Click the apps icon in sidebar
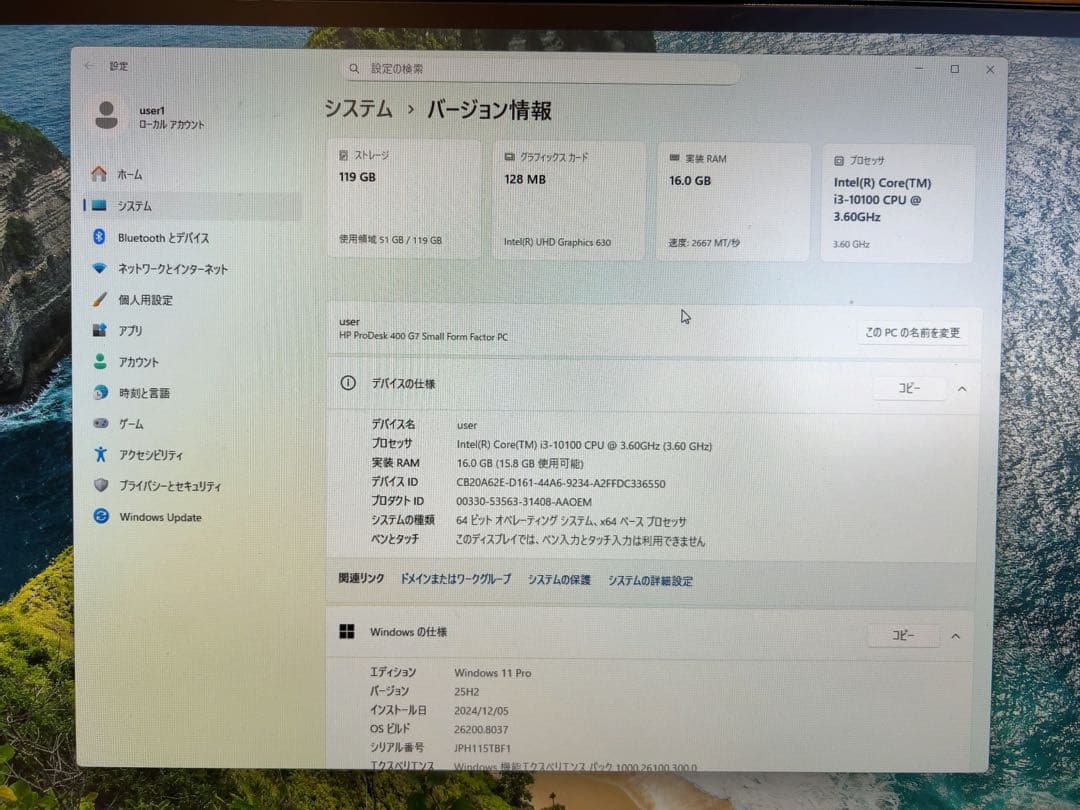This screenshot has height=810, width=1080. pyautogui.click(x=100, y=330)
